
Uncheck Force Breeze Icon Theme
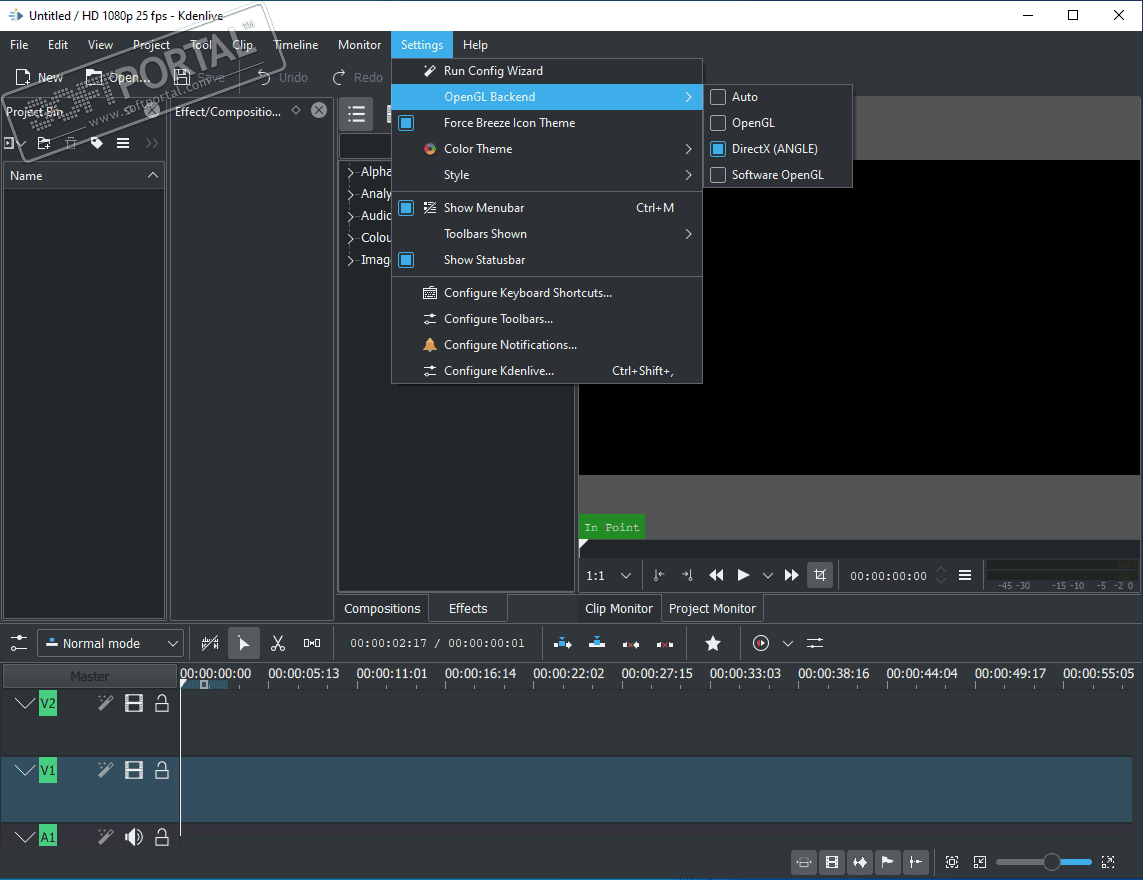pyautogui.click(x=406, y=123)
